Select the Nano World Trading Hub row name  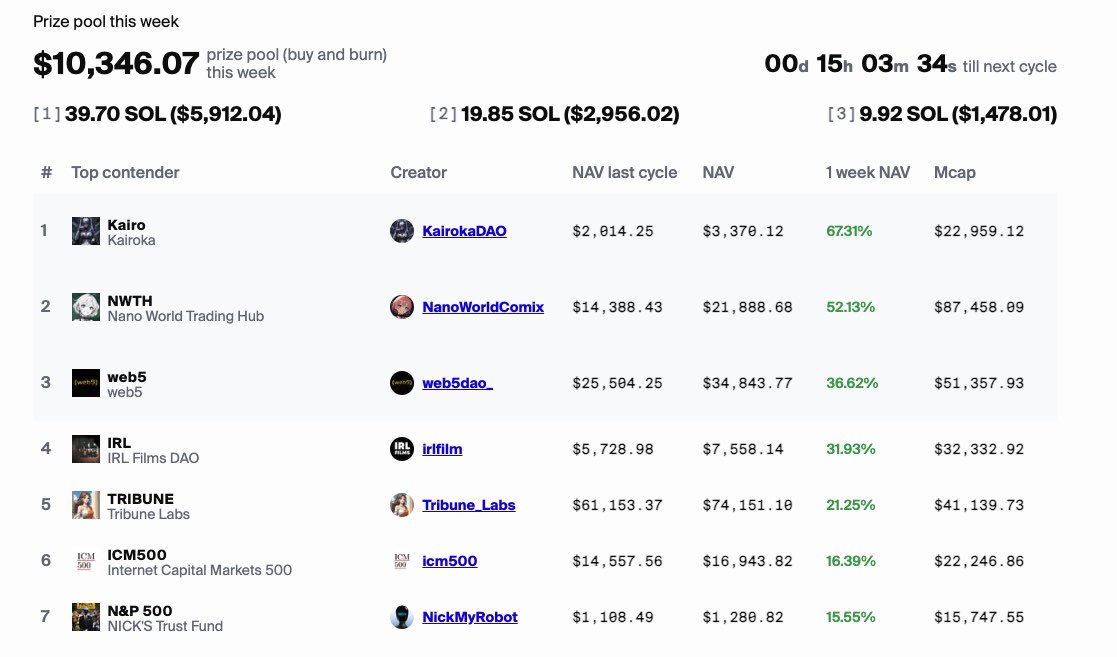coord(185,316)
